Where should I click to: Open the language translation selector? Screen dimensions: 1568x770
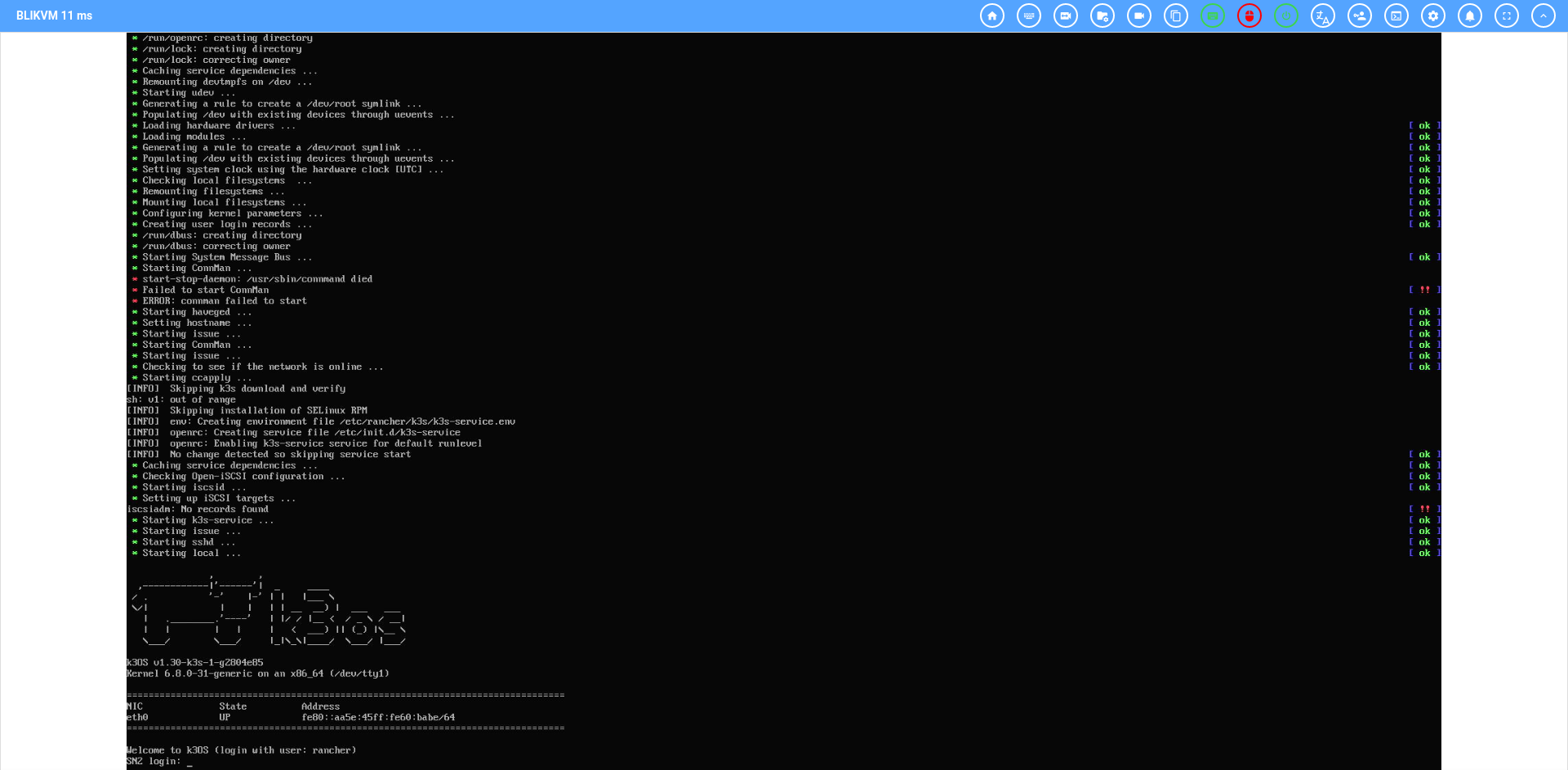(1323, 16)
